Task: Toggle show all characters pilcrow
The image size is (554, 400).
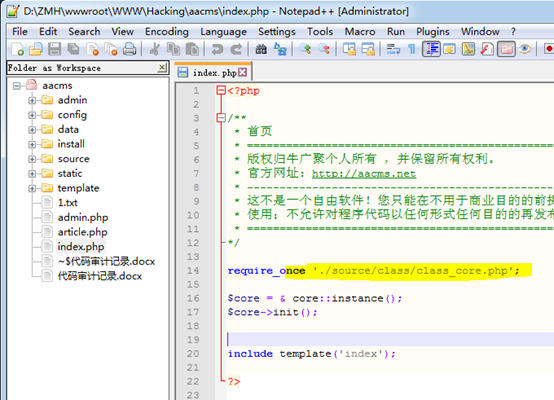Action: click(x=412, y=49)
